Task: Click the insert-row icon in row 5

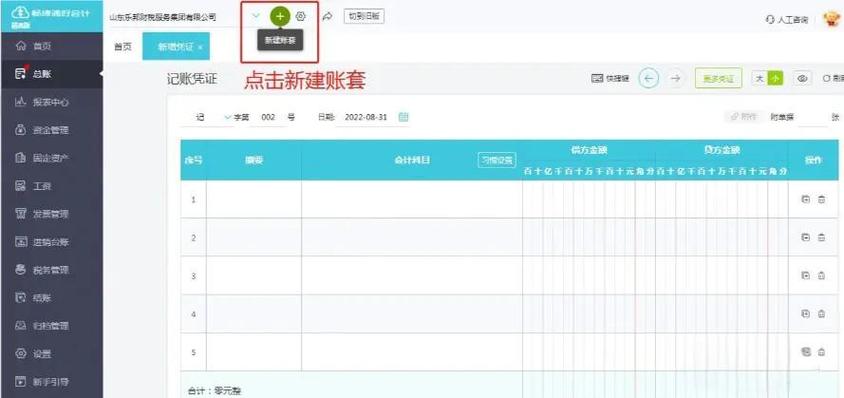Action: pyautogui.click(x=806, y=352)
